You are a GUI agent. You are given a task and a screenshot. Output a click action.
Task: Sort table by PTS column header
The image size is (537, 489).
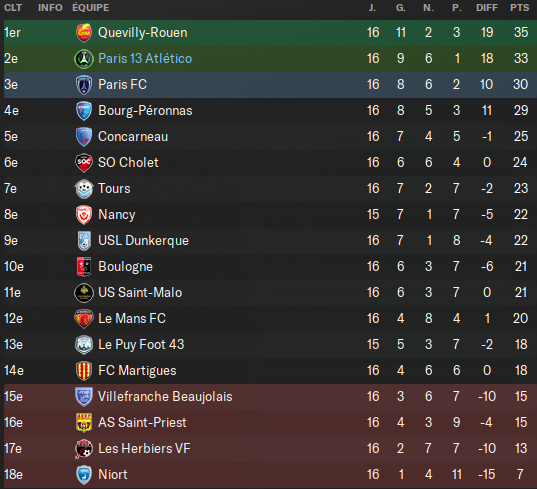pos(520,8)
